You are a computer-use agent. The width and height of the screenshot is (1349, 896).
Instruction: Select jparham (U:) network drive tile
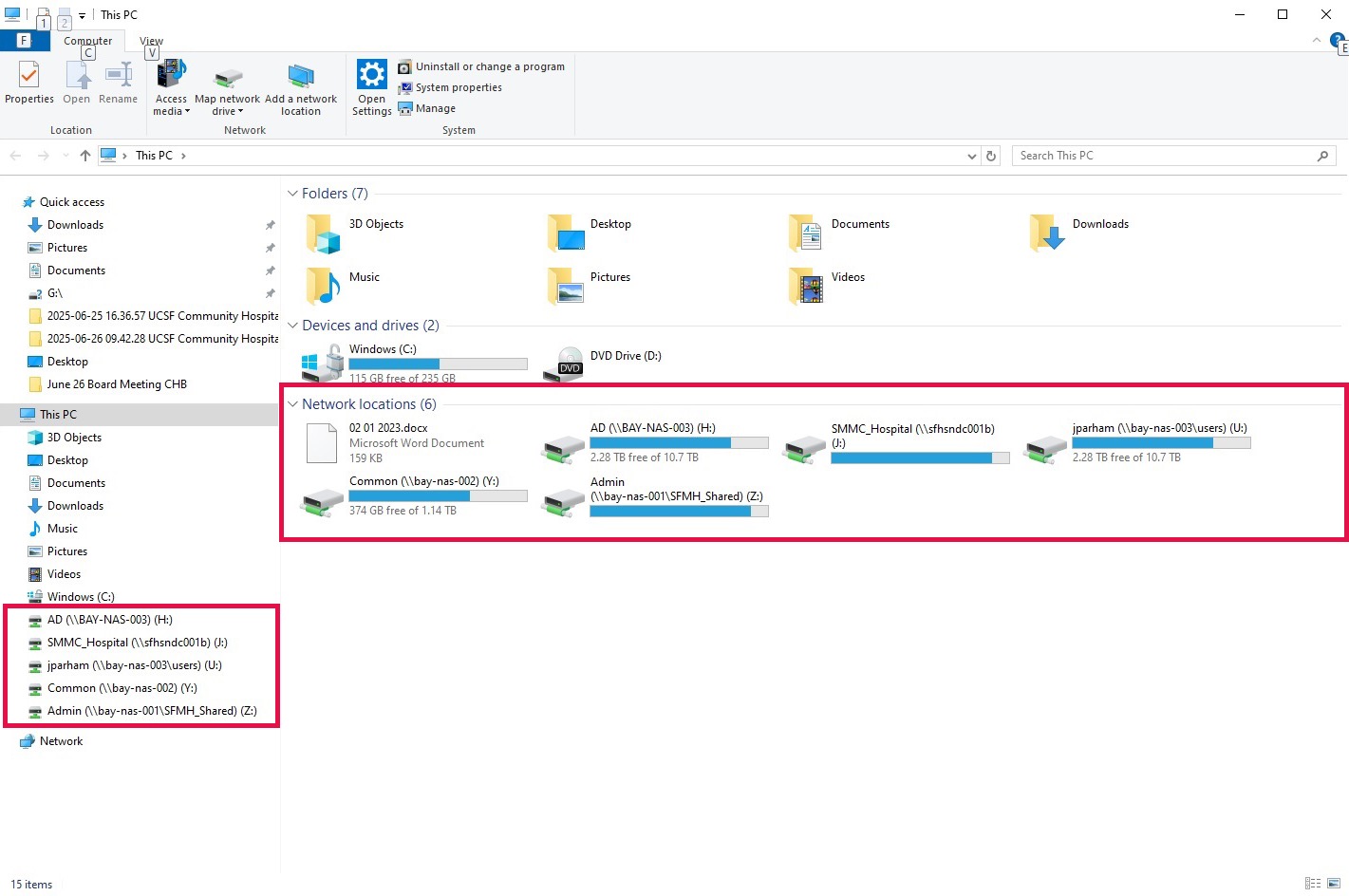1137,443
